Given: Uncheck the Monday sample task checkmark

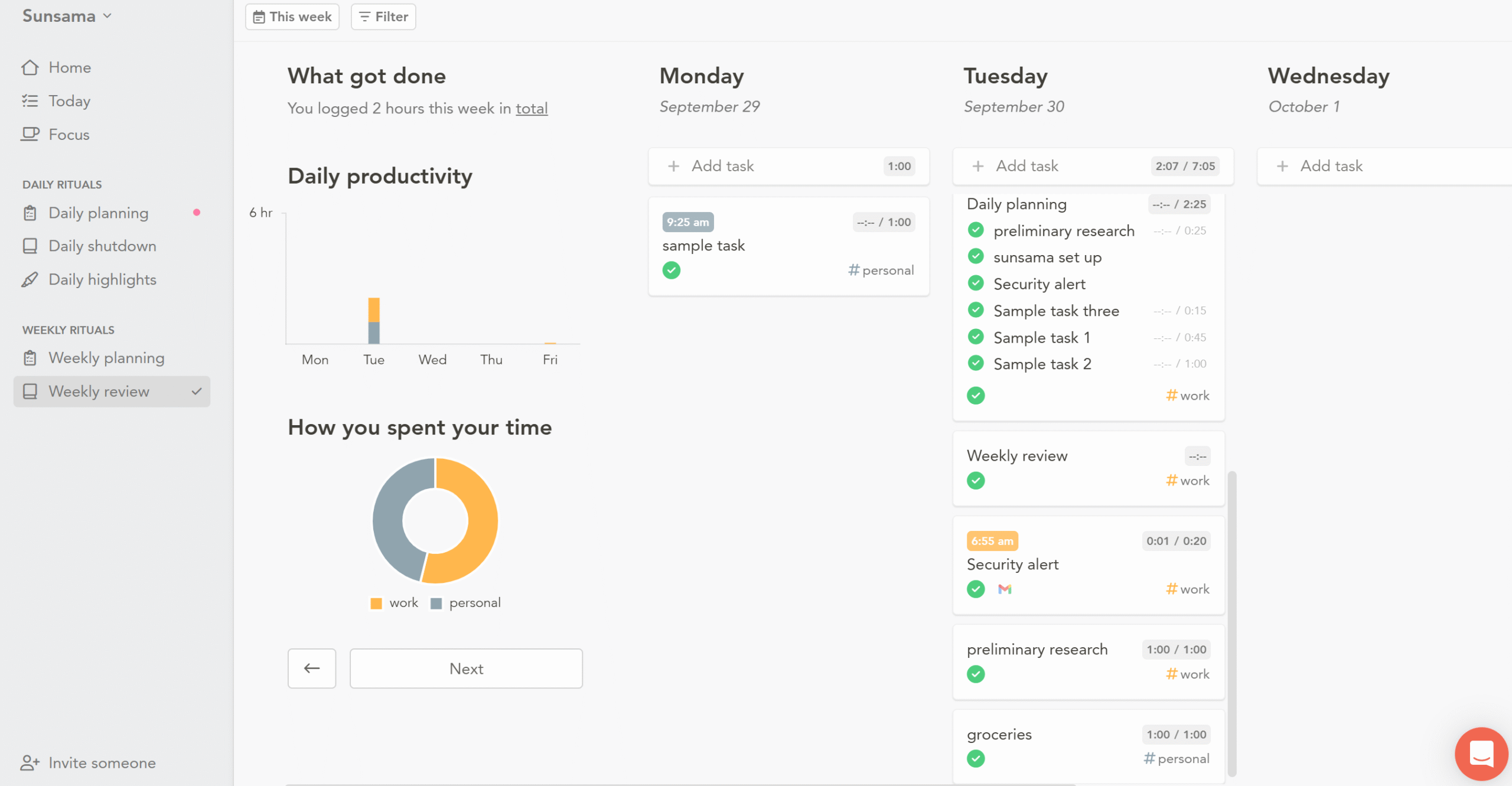Looking at the screenshot, I should [672, 270].
